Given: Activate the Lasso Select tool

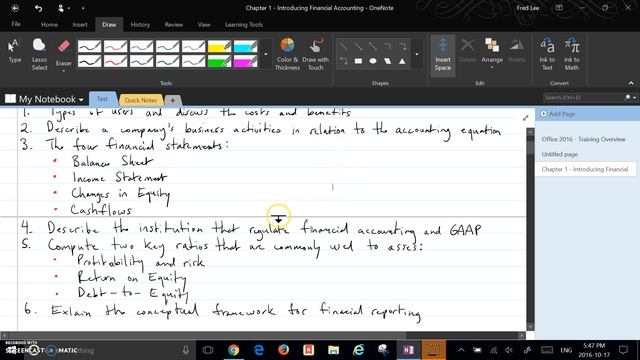Looking at the screenshot, I should [39, 54].
